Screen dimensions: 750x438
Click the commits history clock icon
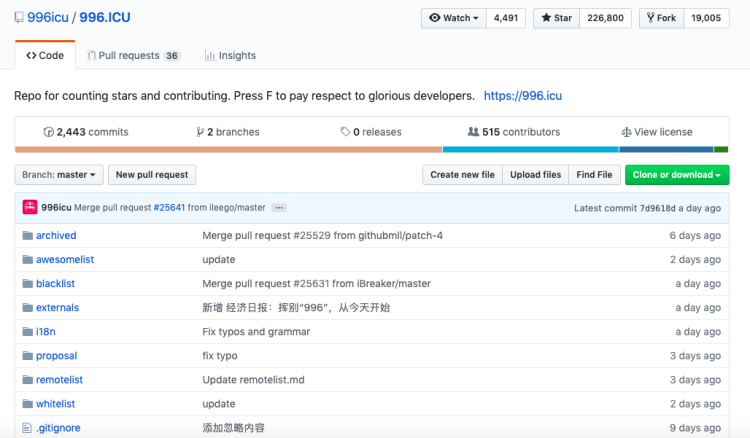point(48,132)
